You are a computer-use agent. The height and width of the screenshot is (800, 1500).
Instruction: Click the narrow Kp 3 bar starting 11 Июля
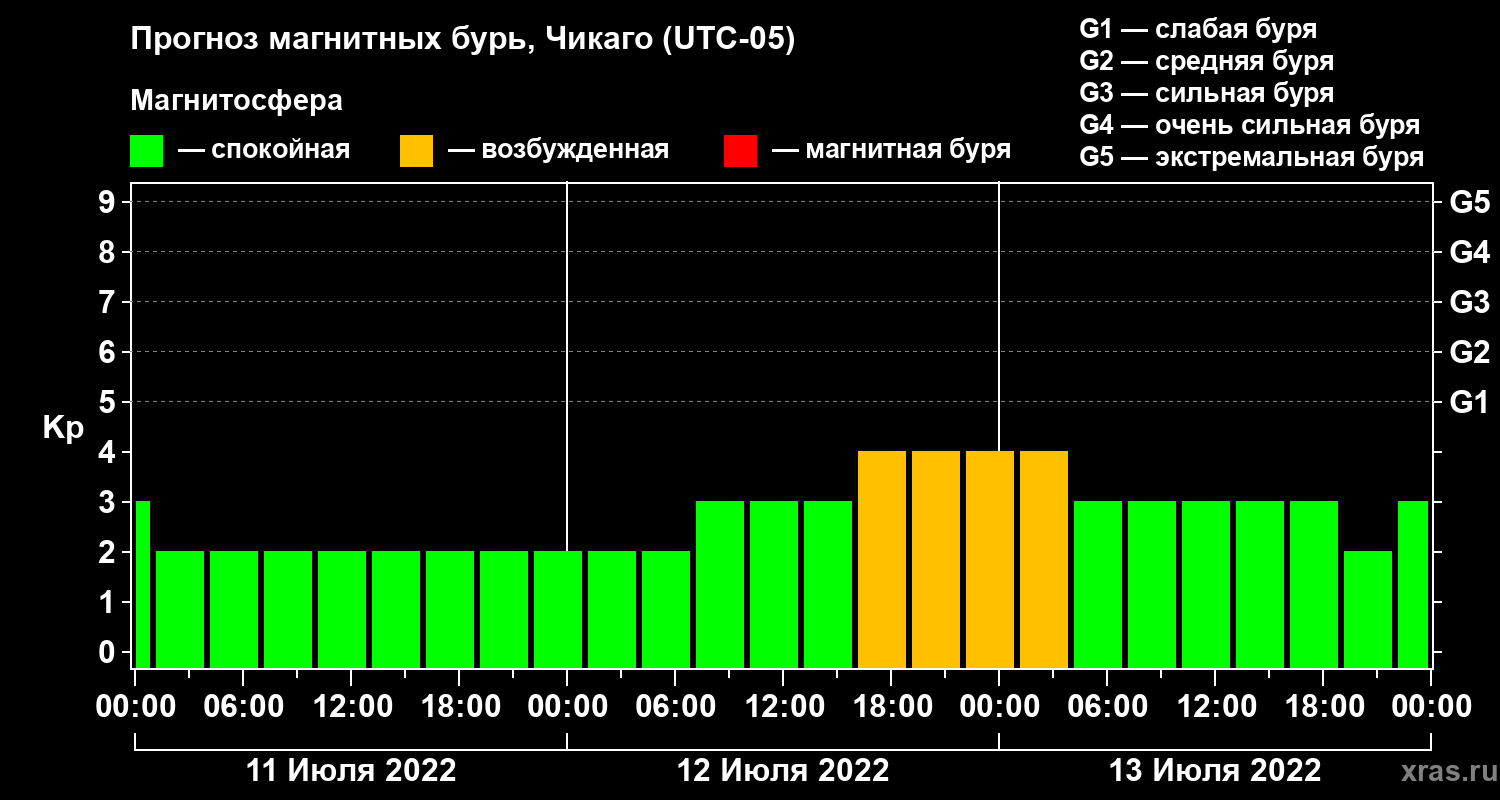[x=142, y=584]
